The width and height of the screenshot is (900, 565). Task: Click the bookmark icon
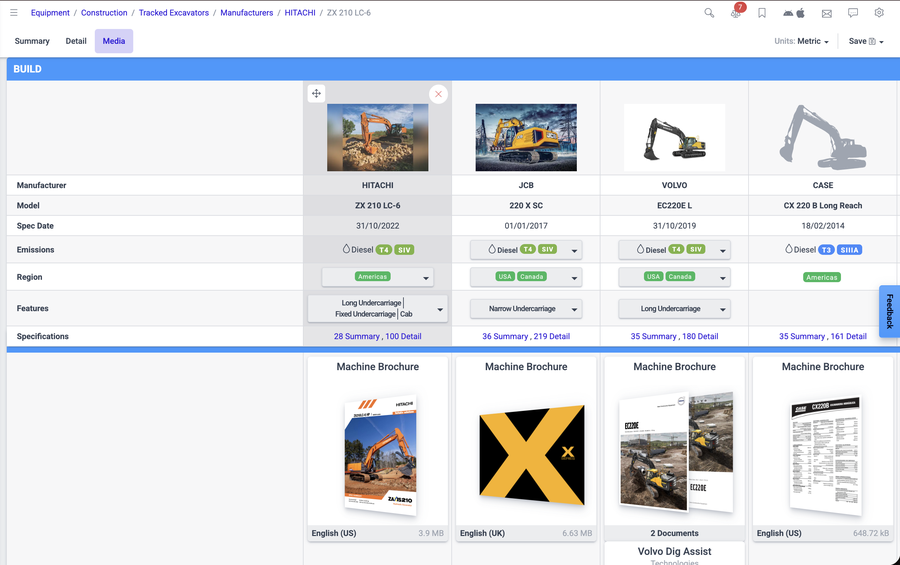point(762,13)
